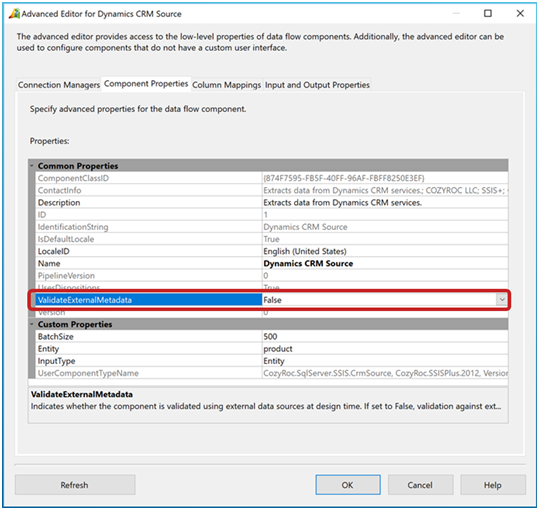Viewport: 539px width, 510px height.
Task: Click the CozyRoc.SqlServer.SSIS.CrmSource type value
Action: pyautogui.click(x=385, y=373)
